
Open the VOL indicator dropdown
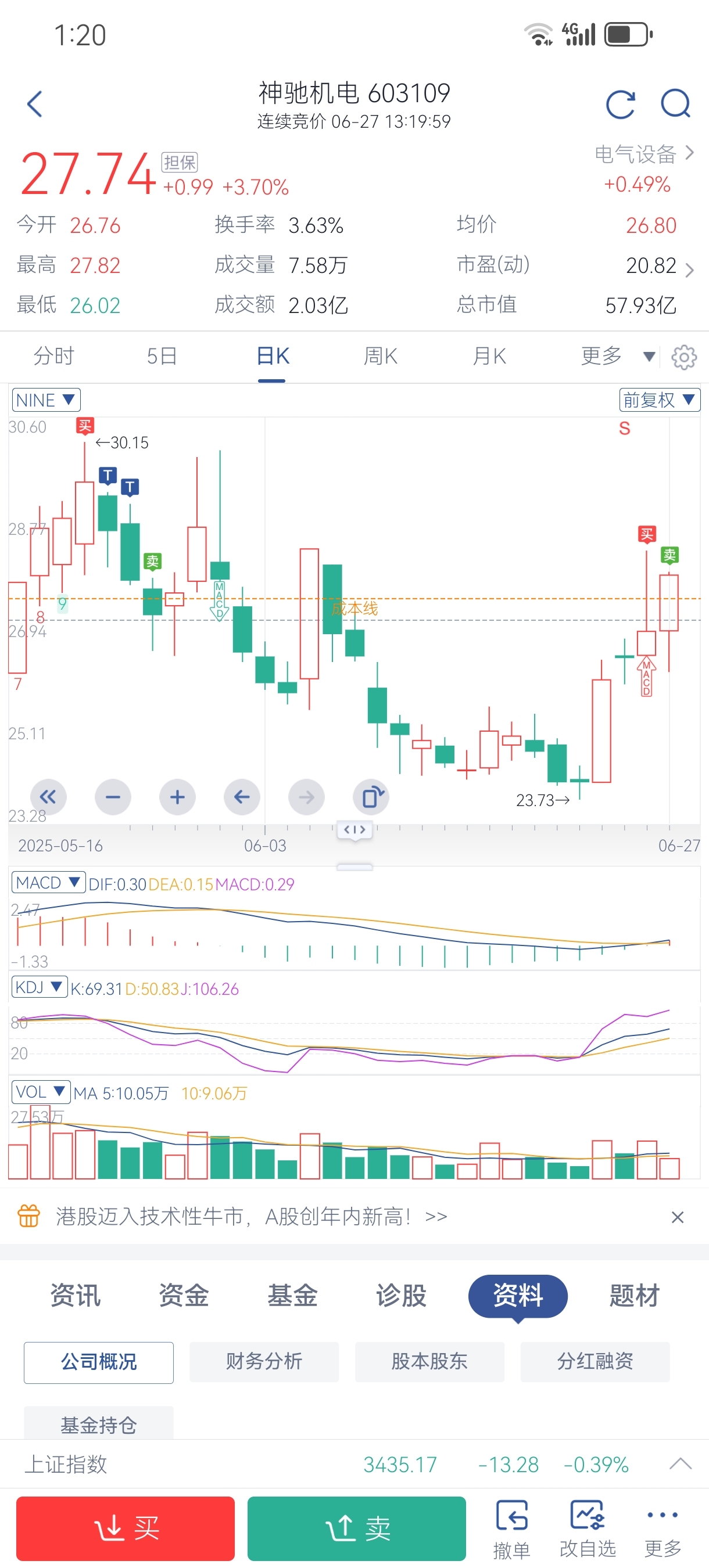41,1091
